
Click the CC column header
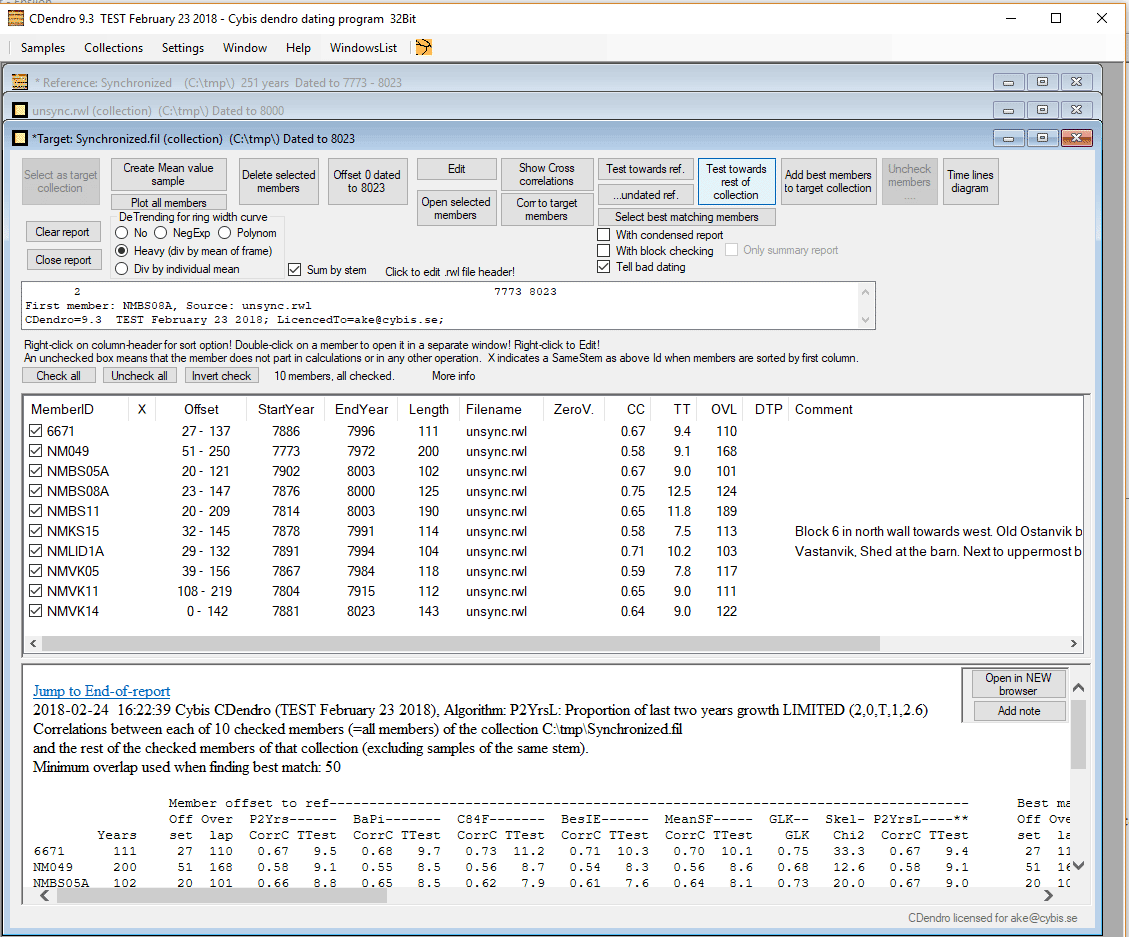pyautogui.click(x=635, y=409)
